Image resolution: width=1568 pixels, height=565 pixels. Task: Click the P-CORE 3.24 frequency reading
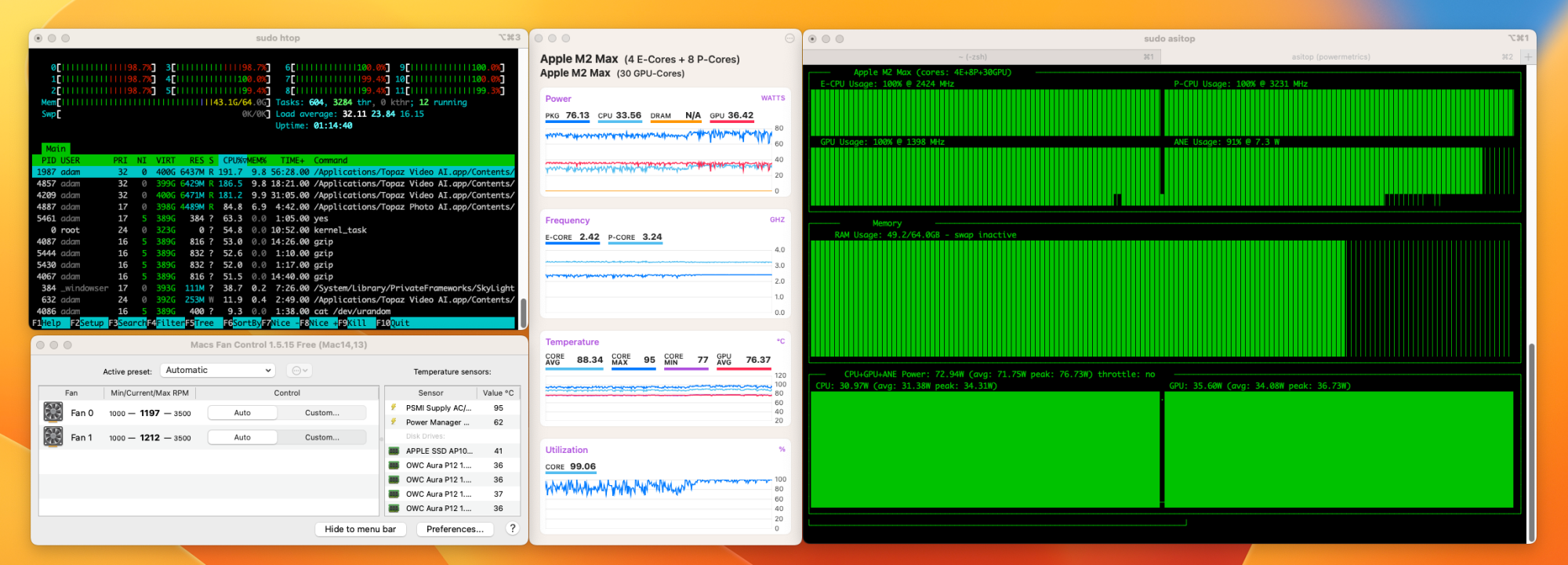635,237
